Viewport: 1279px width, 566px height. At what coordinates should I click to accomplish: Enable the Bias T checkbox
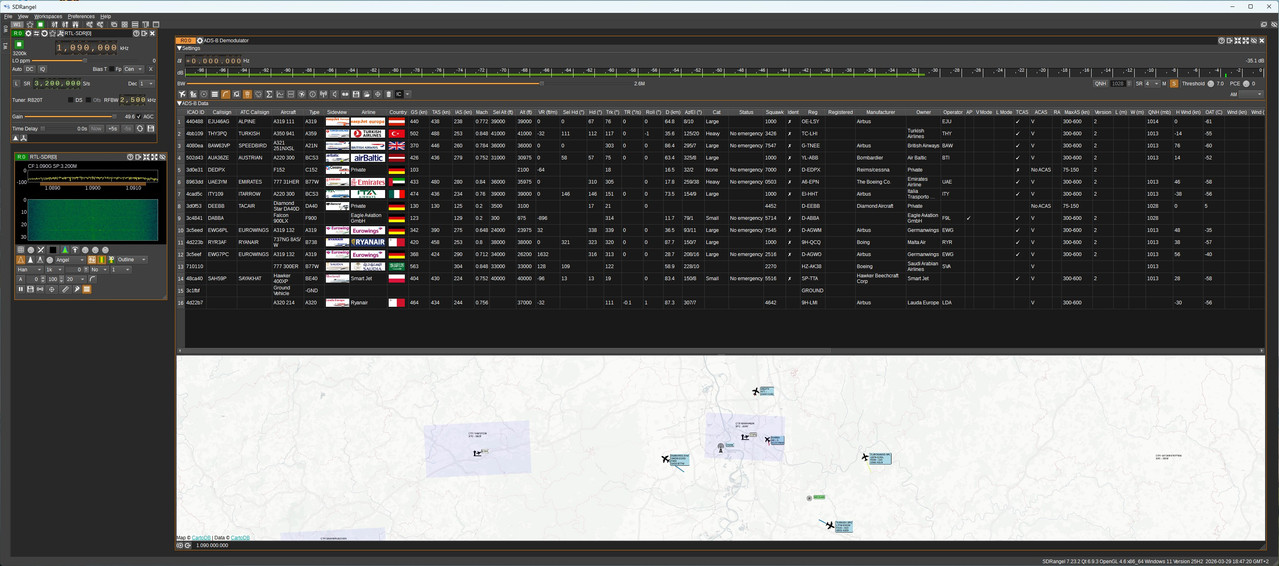111,69
